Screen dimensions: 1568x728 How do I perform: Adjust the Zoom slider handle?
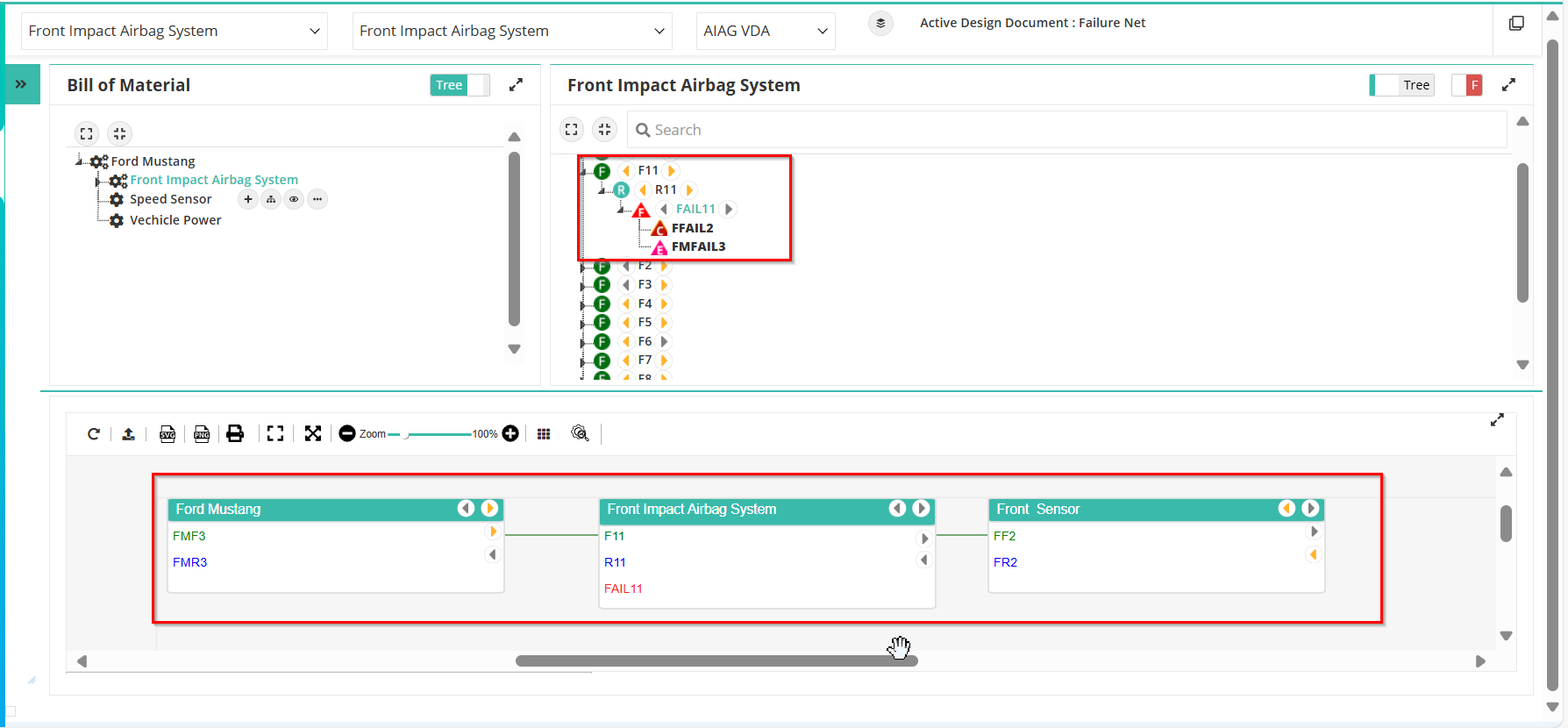click(x=406, y=434)
